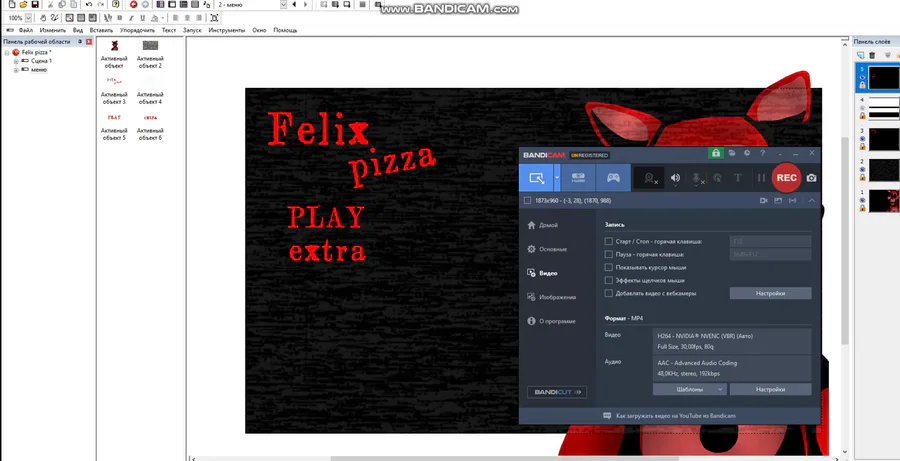Viewport: 900px width, 461px height.
Task: Click the BANDICUT button
Action: (557, 392)
